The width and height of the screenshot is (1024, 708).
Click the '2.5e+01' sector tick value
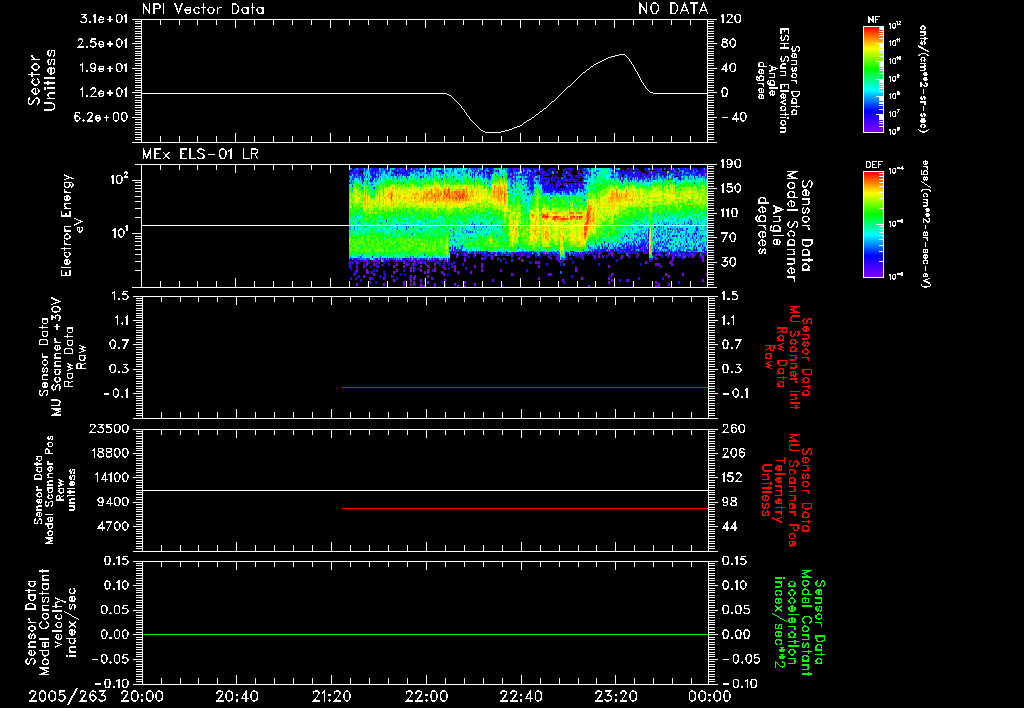point(104,43)
